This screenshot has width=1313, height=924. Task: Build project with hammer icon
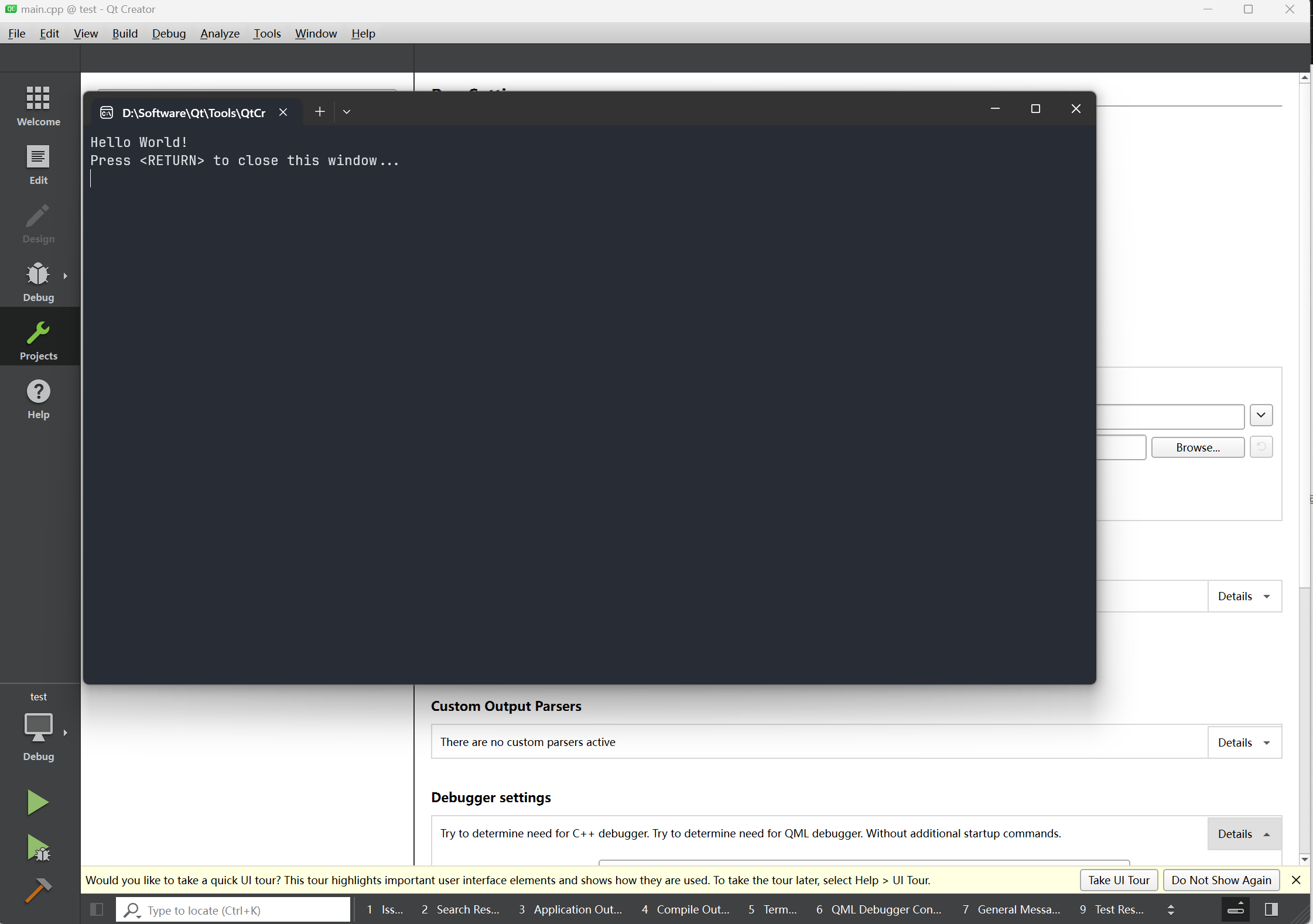click(38, 891)
